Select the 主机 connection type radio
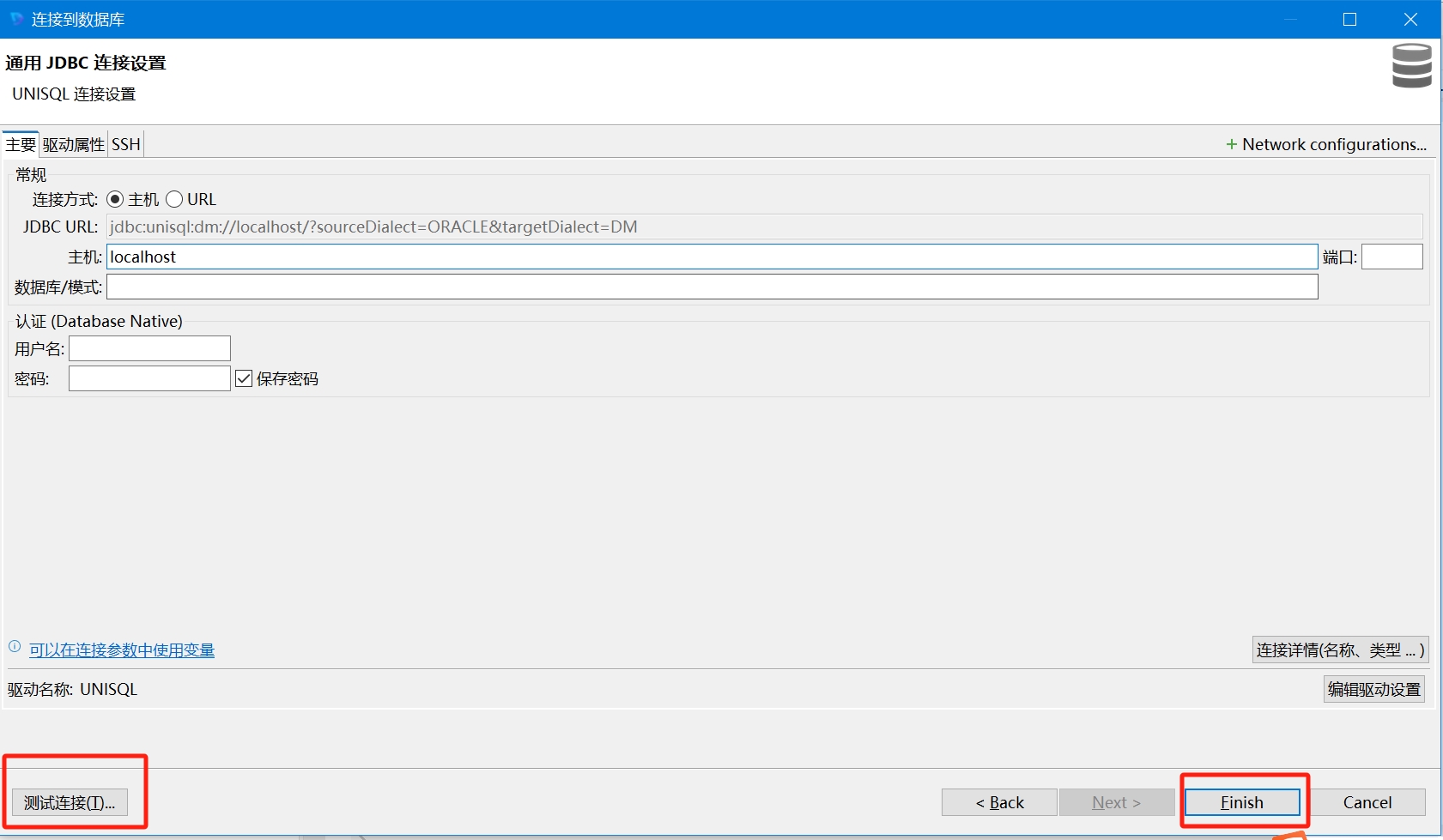The height and width of the screenshot is (840, 1443). click(115, 199)
